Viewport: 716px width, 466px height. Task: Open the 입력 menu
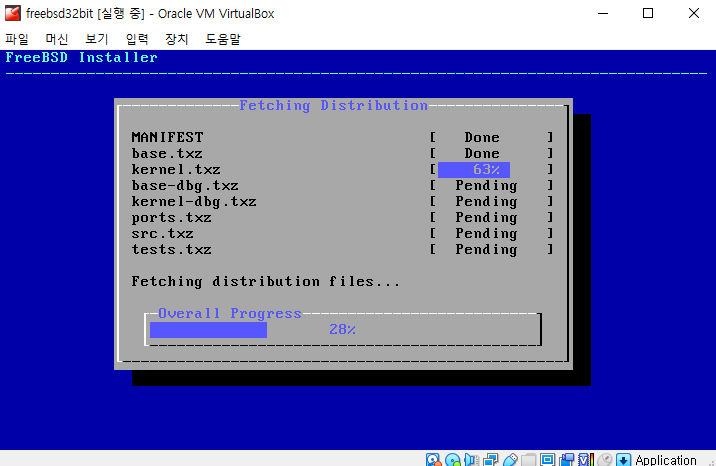click(137, 39)
